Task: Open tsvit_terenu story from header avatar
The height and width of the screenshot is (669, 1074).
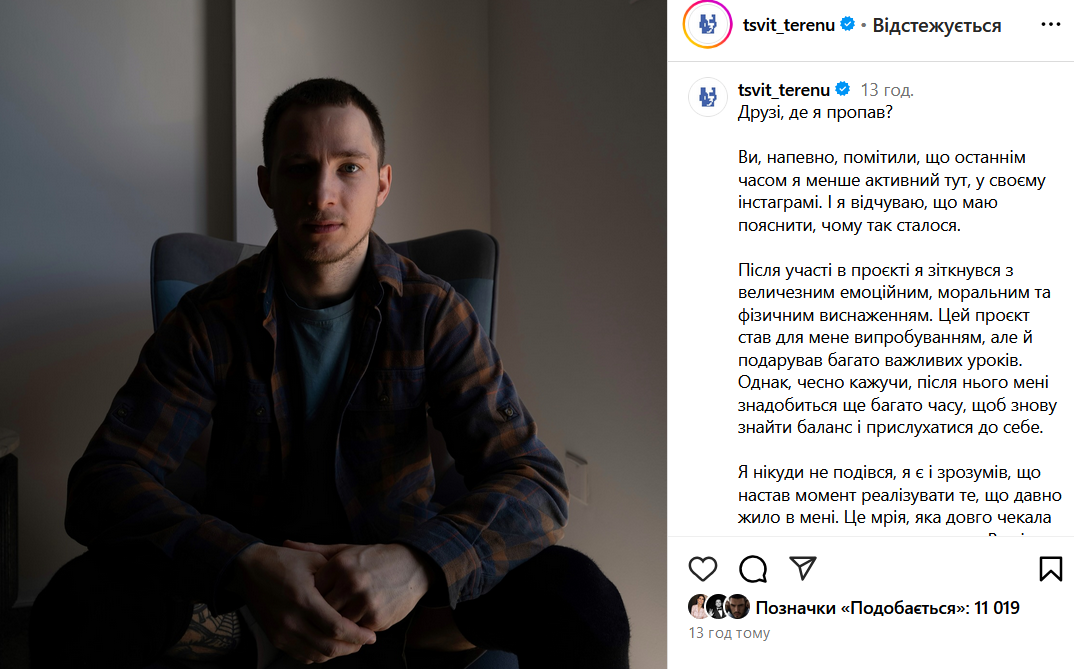Action: [708, 25]
